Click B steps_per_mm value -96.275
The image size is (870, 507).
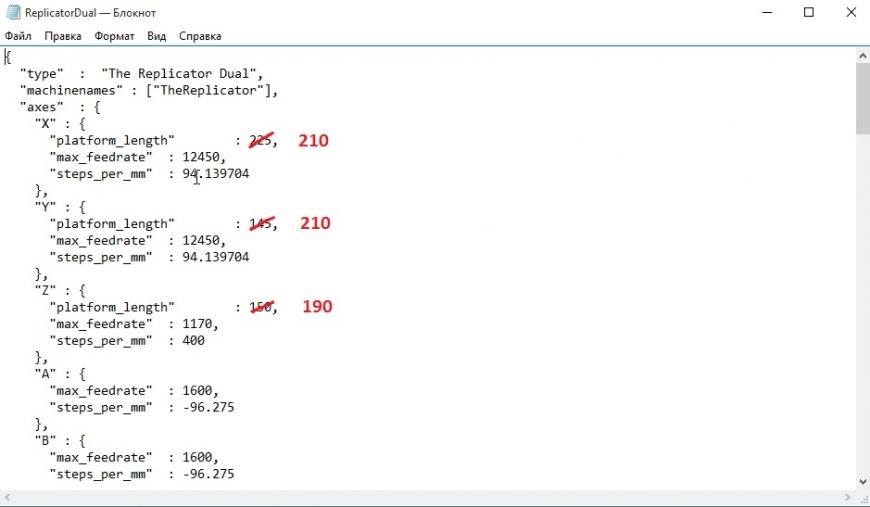(x=209, y=474)
